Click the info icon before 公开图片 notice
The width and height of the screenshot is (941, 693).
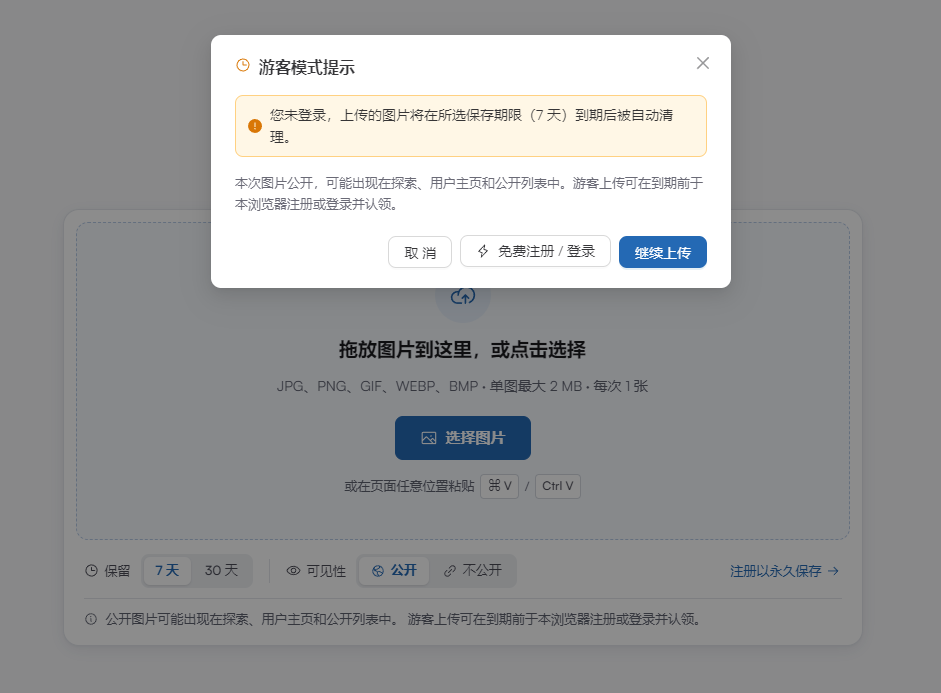[x=91, y=619]
